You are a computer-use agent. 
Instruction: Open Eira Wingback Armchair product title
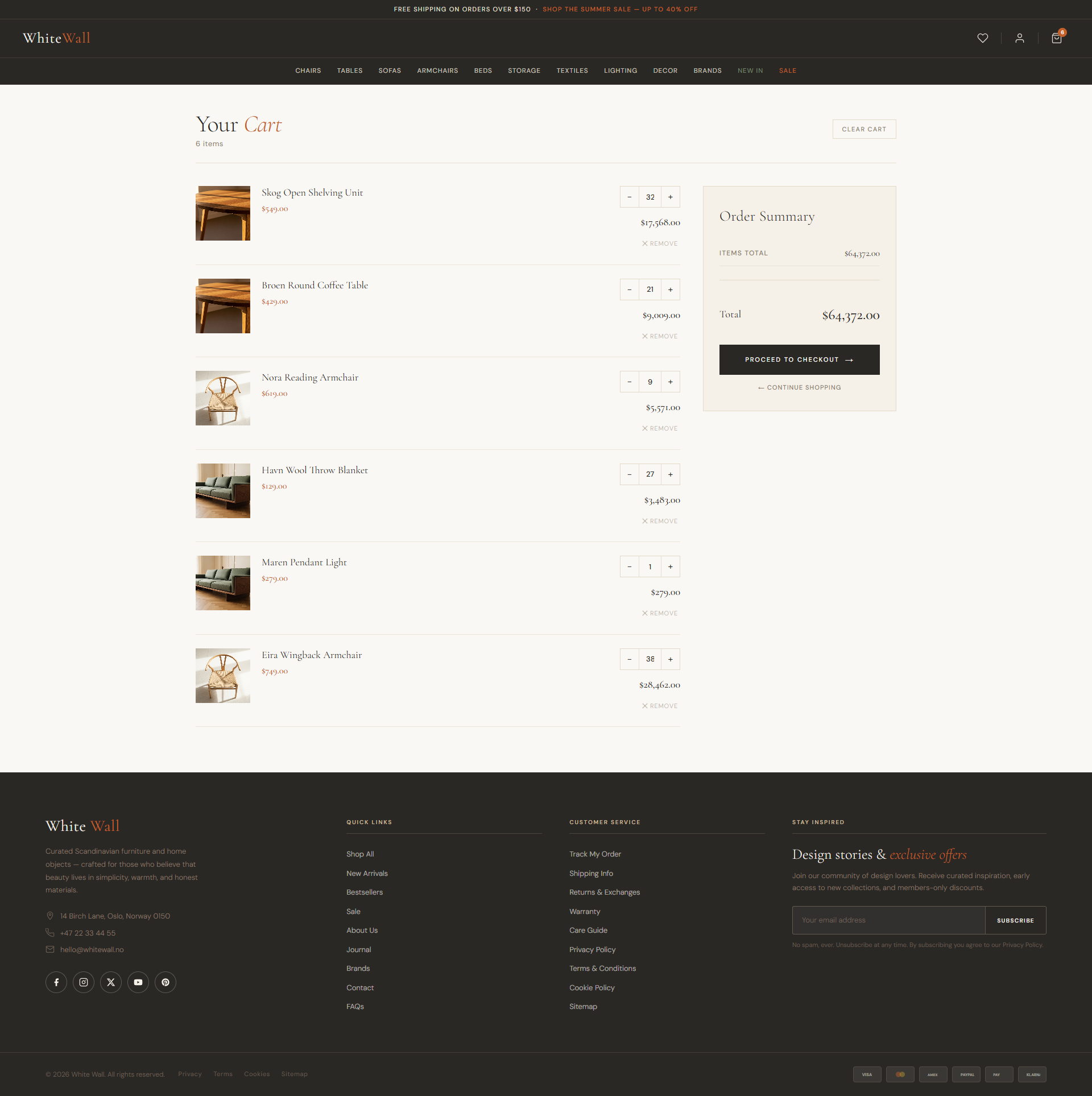tap(312, 655)
